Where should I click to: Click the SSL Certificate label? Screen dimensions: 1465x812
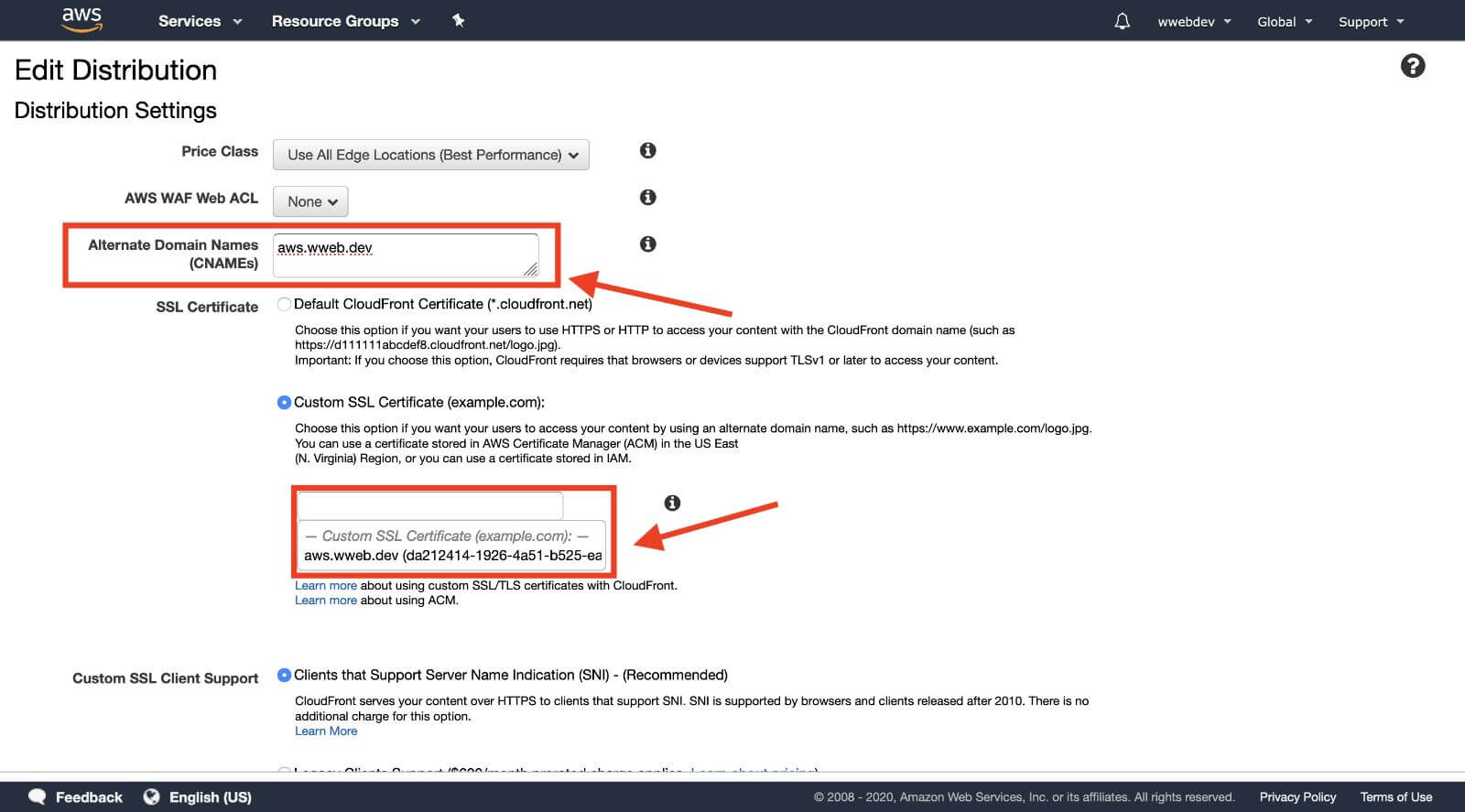[x=207, y=307]
